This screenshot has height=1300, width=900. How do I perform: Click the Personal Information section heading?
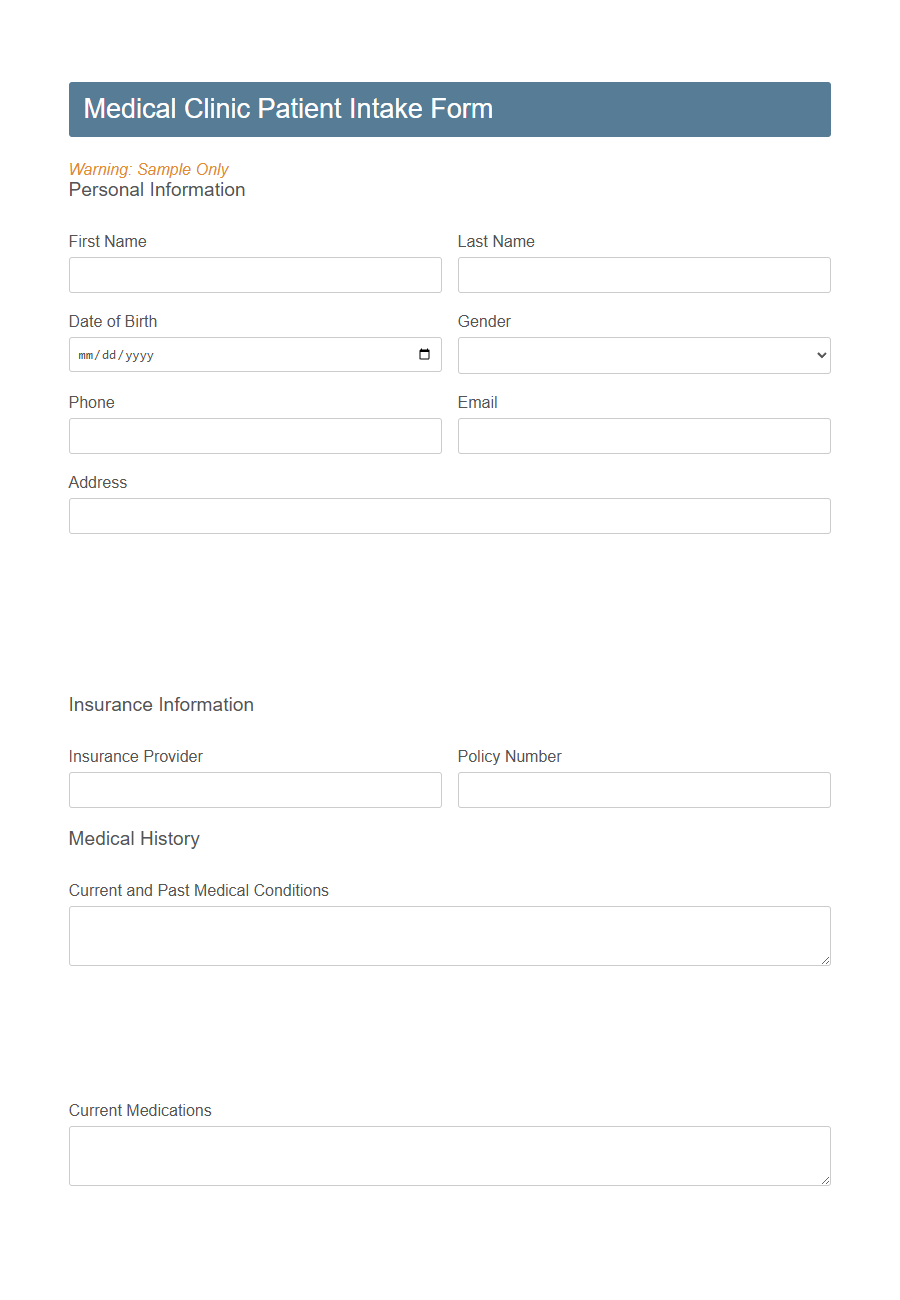tap(156, 190)
